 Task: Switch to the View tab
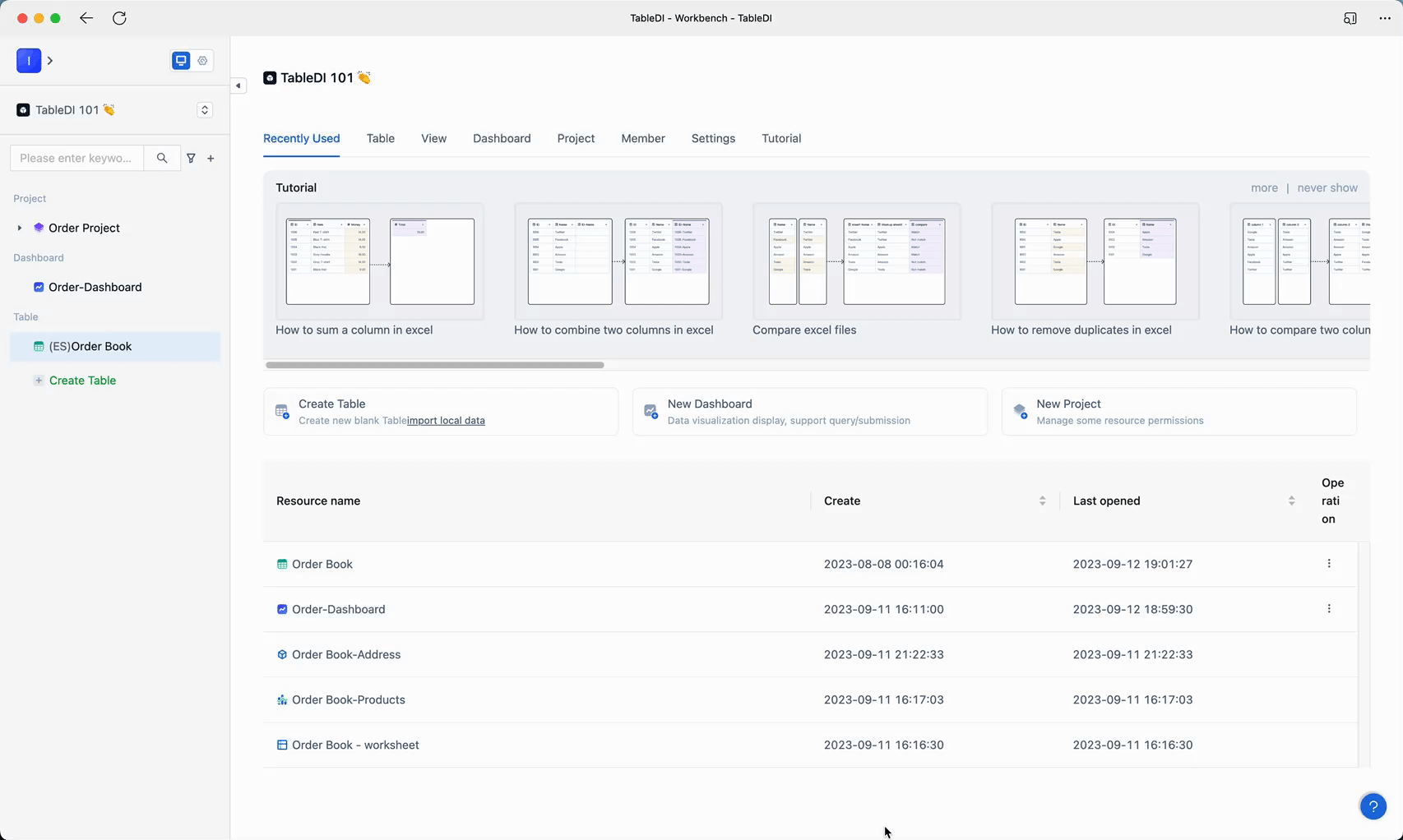433,138
